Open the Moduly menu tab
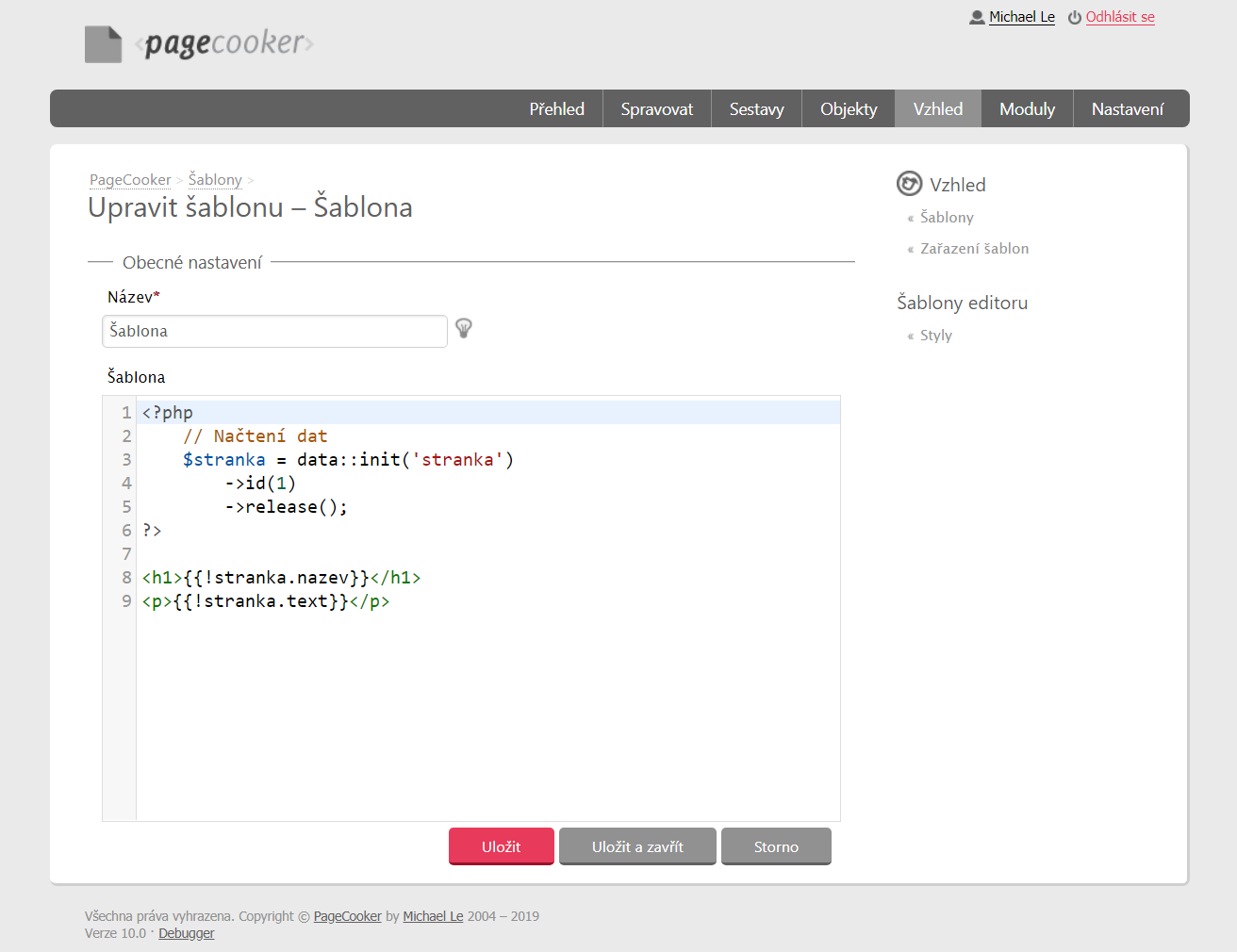Image resolution: width=1237 pixels, height=952 pixels. (x=1027, y=108)
